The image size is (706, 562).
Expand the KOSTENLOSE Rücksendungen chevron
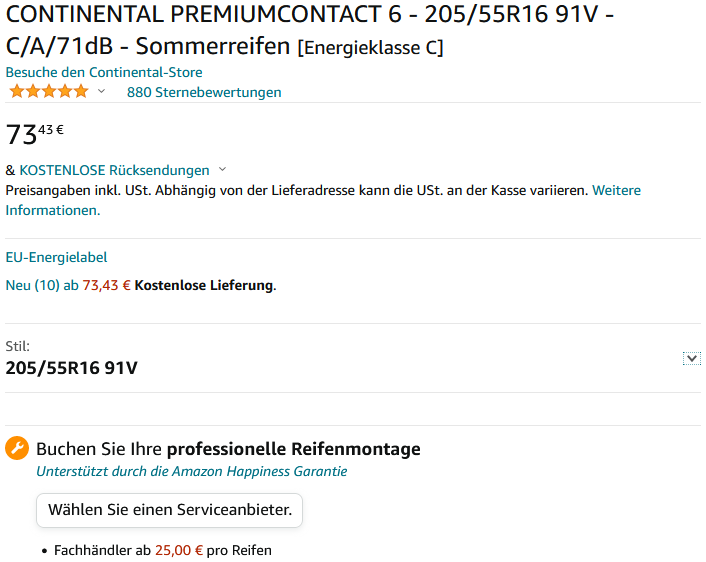tap(222, 170)
